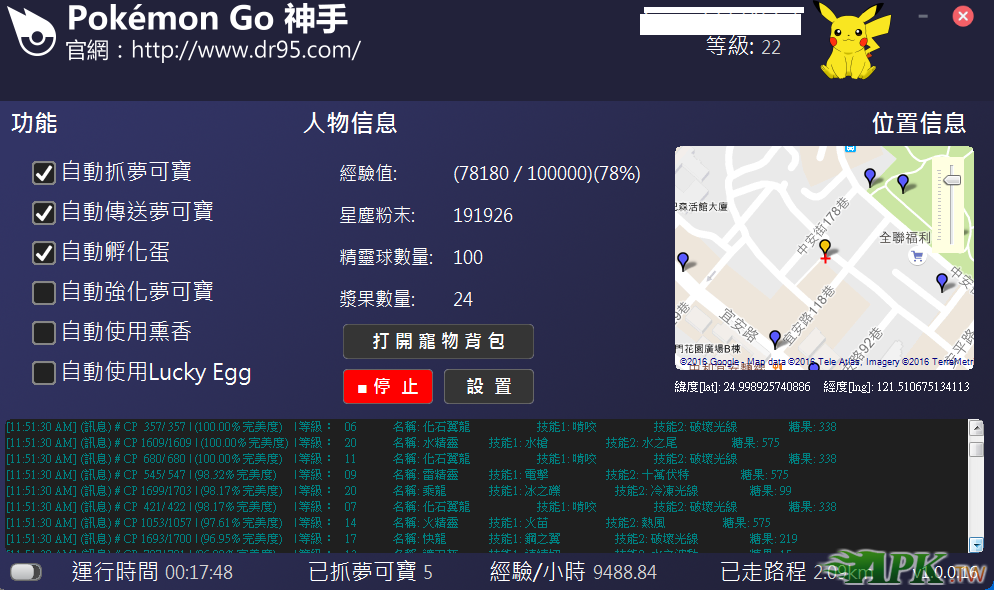
Task: Click the Pikachu avatar image
Action: 854,41
